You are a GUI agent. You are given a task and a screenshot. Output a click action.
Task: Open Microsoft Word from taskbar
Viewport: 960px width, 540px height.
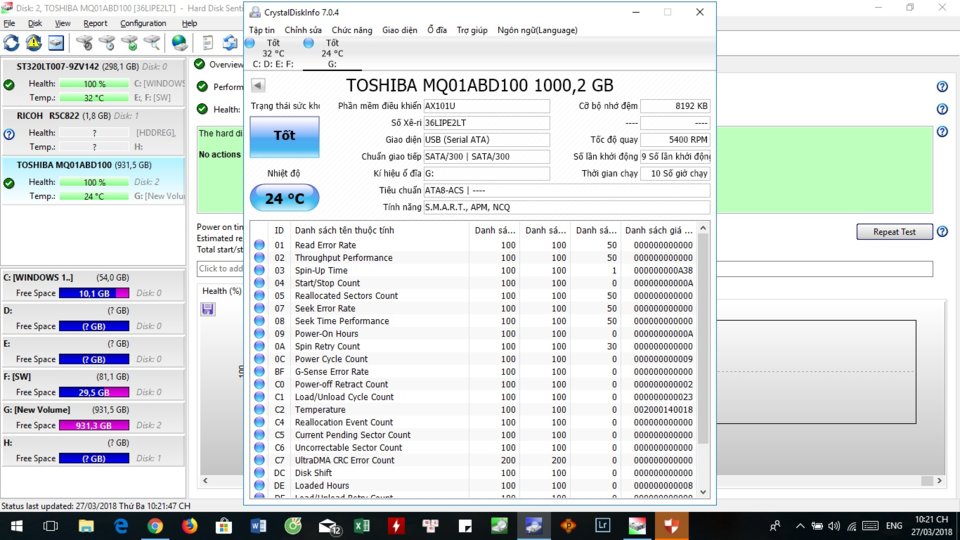258,526
